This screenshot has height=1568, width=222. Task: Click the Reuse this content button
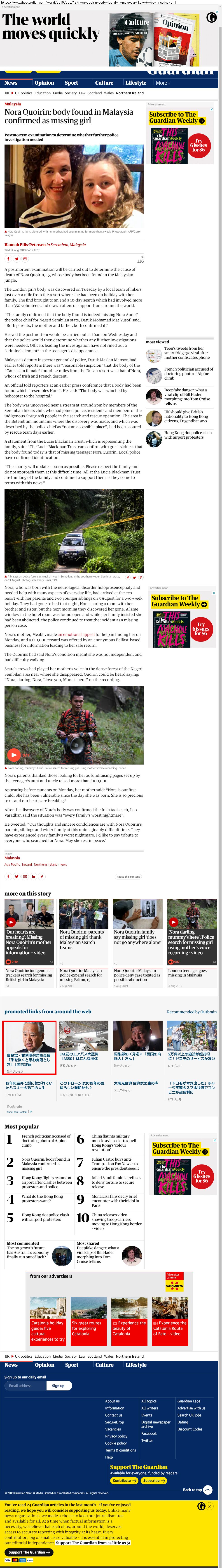pos(128,877)
